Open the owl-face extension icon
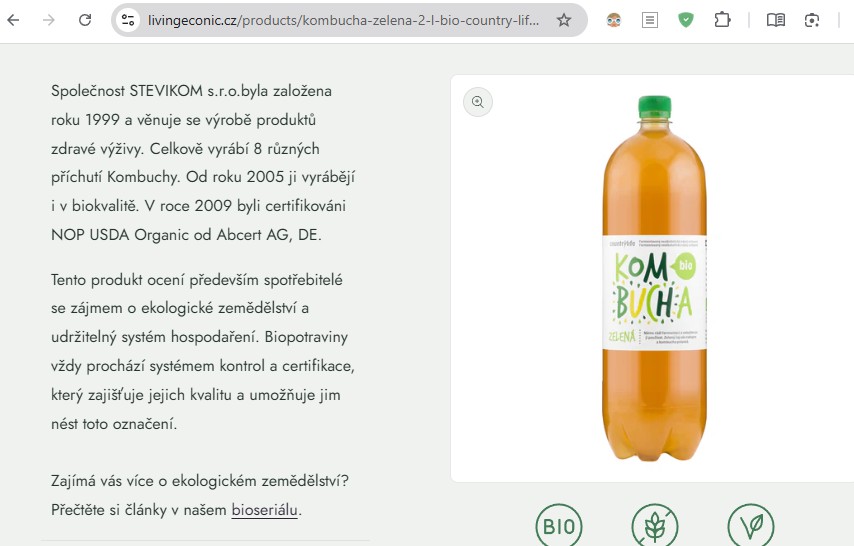Viewport: 854px width, 546px height. click(x=614, y=20)
